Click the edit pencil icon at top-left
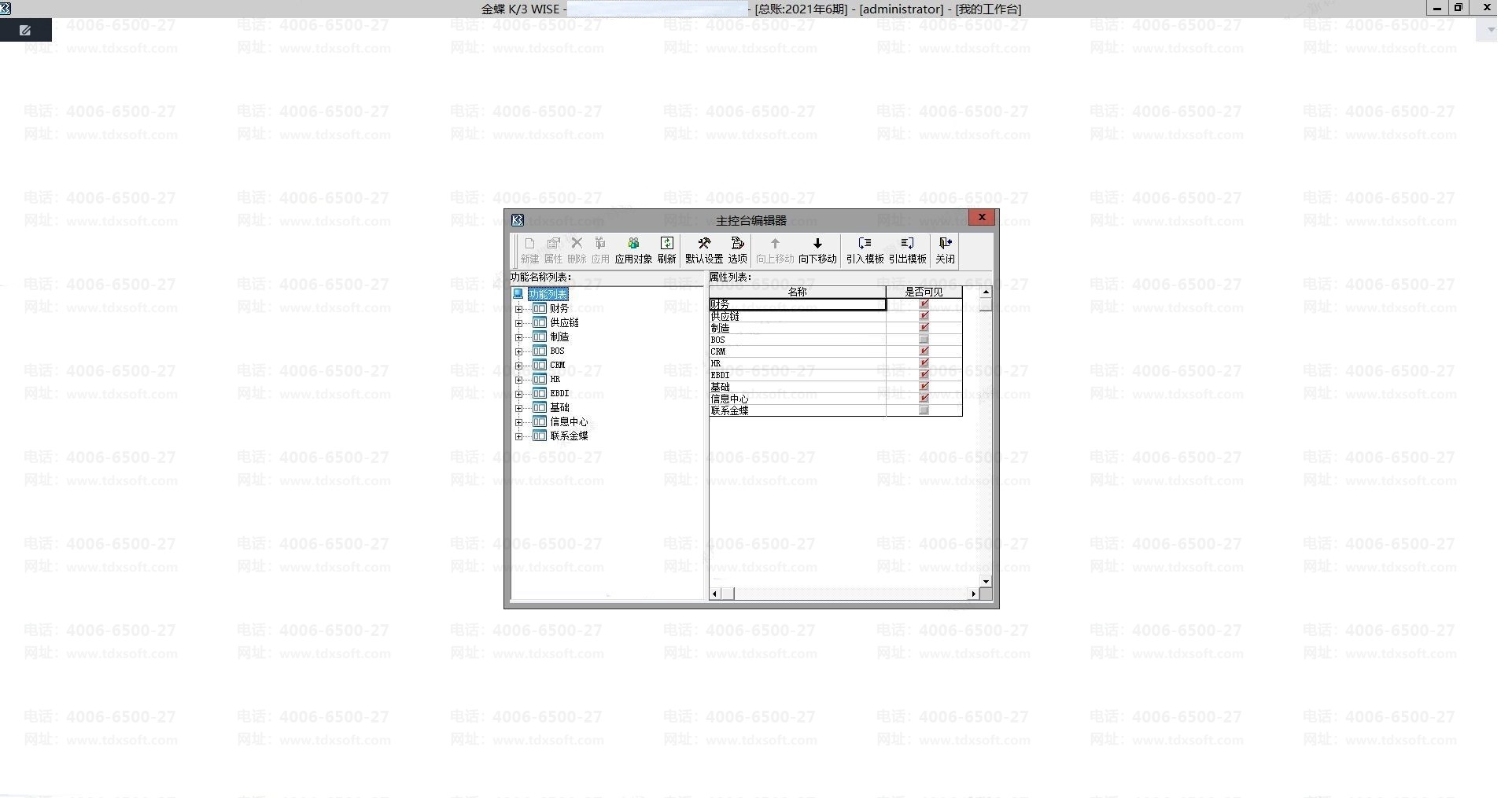This screenshot has width=1512, height=798. click(x=25, y=30)
